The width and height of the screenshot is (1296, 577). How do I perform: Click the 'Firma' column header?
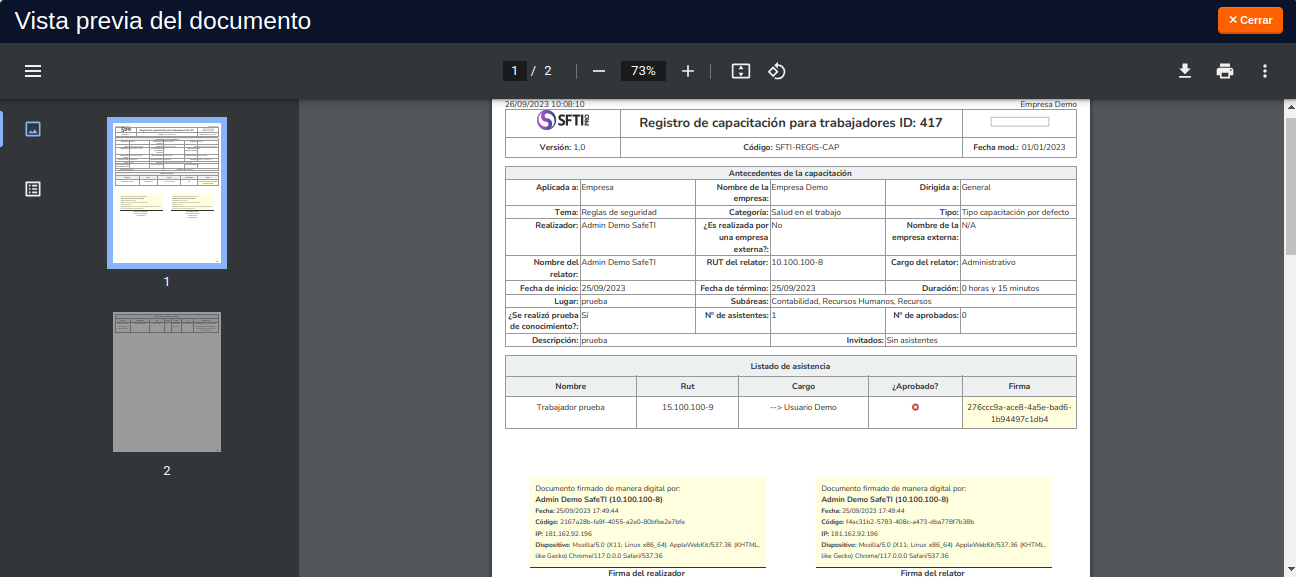(x=1019, y=386)
